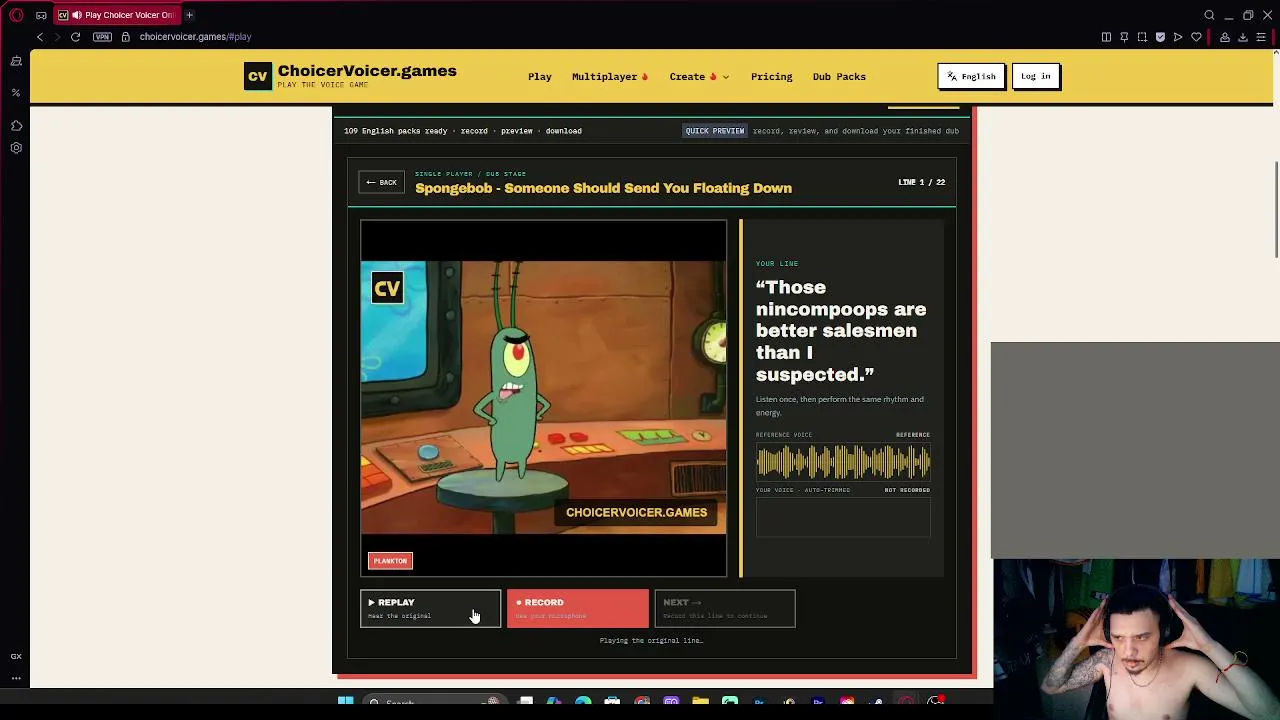Open the player flow arrow icon
Screen dimensions: 1280x720
tap(1178, 37)
